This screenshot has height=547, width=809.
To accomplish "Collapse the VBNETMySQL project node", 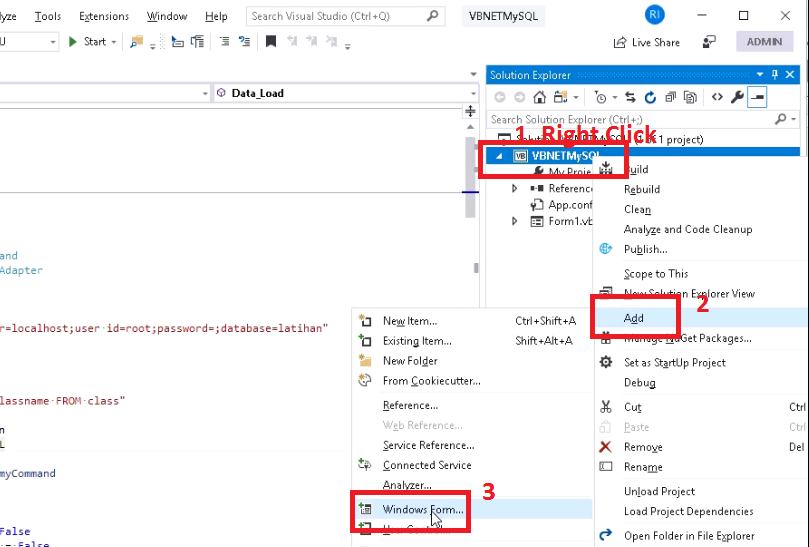I will 499,156.
